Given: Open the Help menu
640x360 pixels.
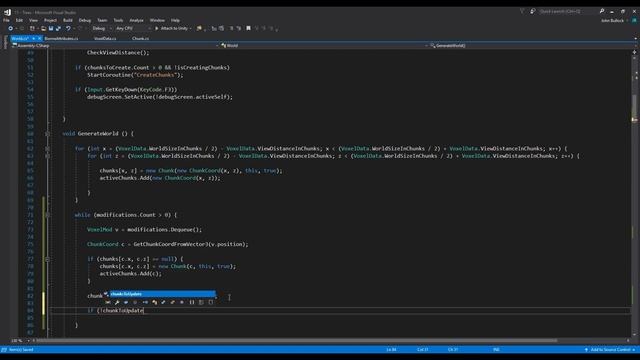Looking at the screenshot, I should pos(175,20).
